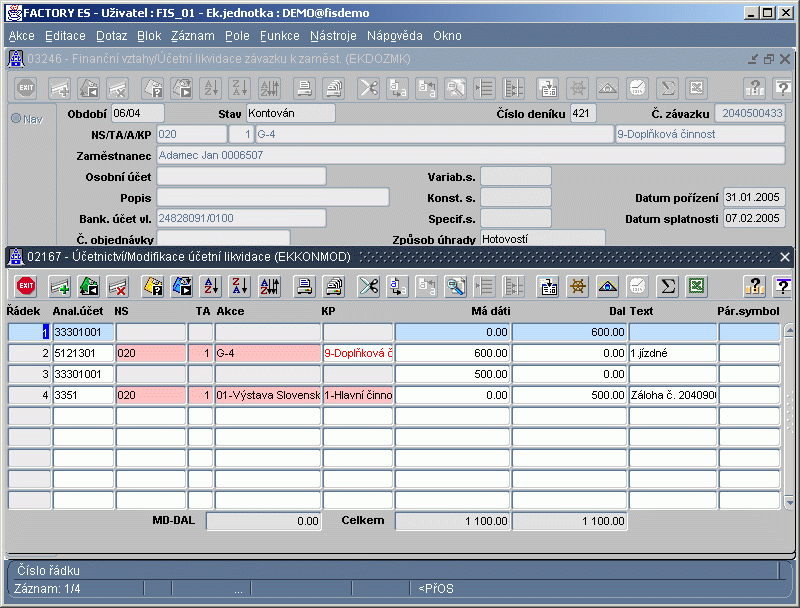
Task: Click Anal.účet cell containing 5121301
Action: click(83, 353)
